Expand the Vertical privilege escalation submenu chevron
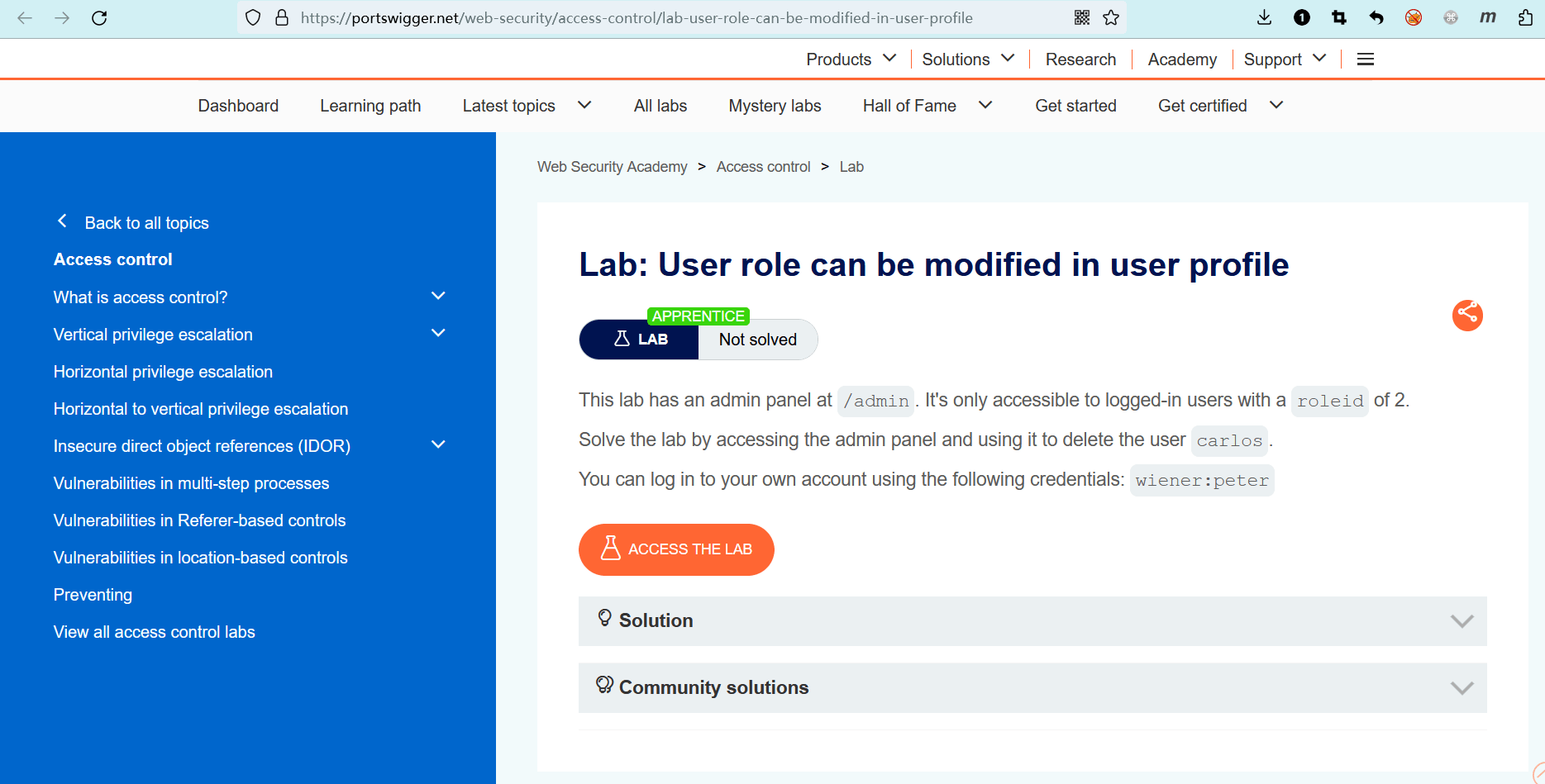1545x784 pixels. coord(438,334)
